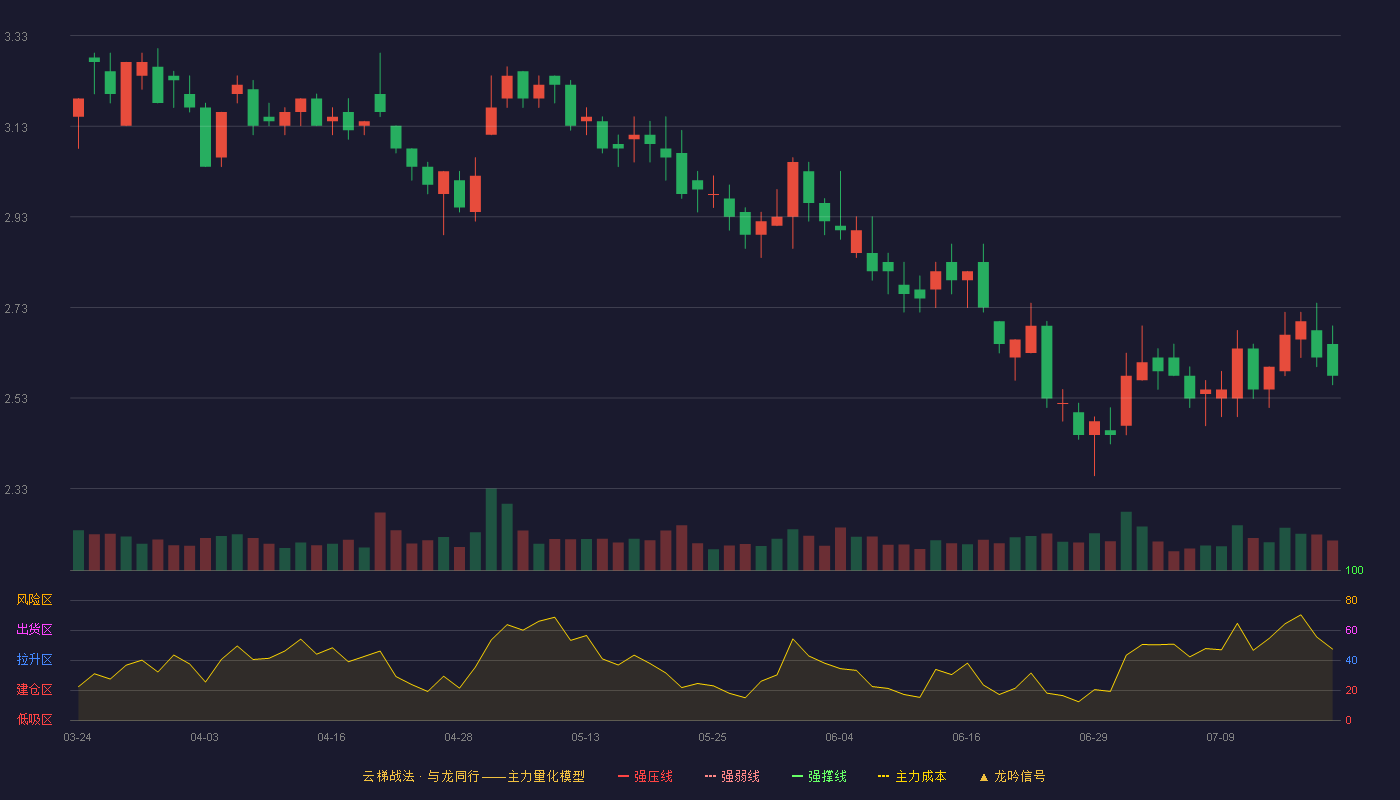Image resolution: width=1400 pixels, height=800 pixels.
Task: Click the red 0 indicator scale value
Action: [1348, 720]
